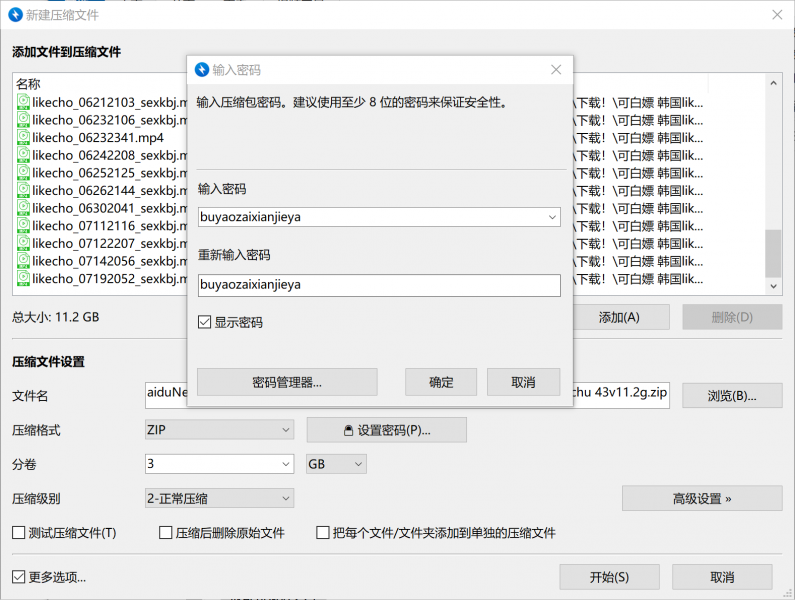Click the lock icon on set password button
The image size is (795, 600).
tap(347, 430)
